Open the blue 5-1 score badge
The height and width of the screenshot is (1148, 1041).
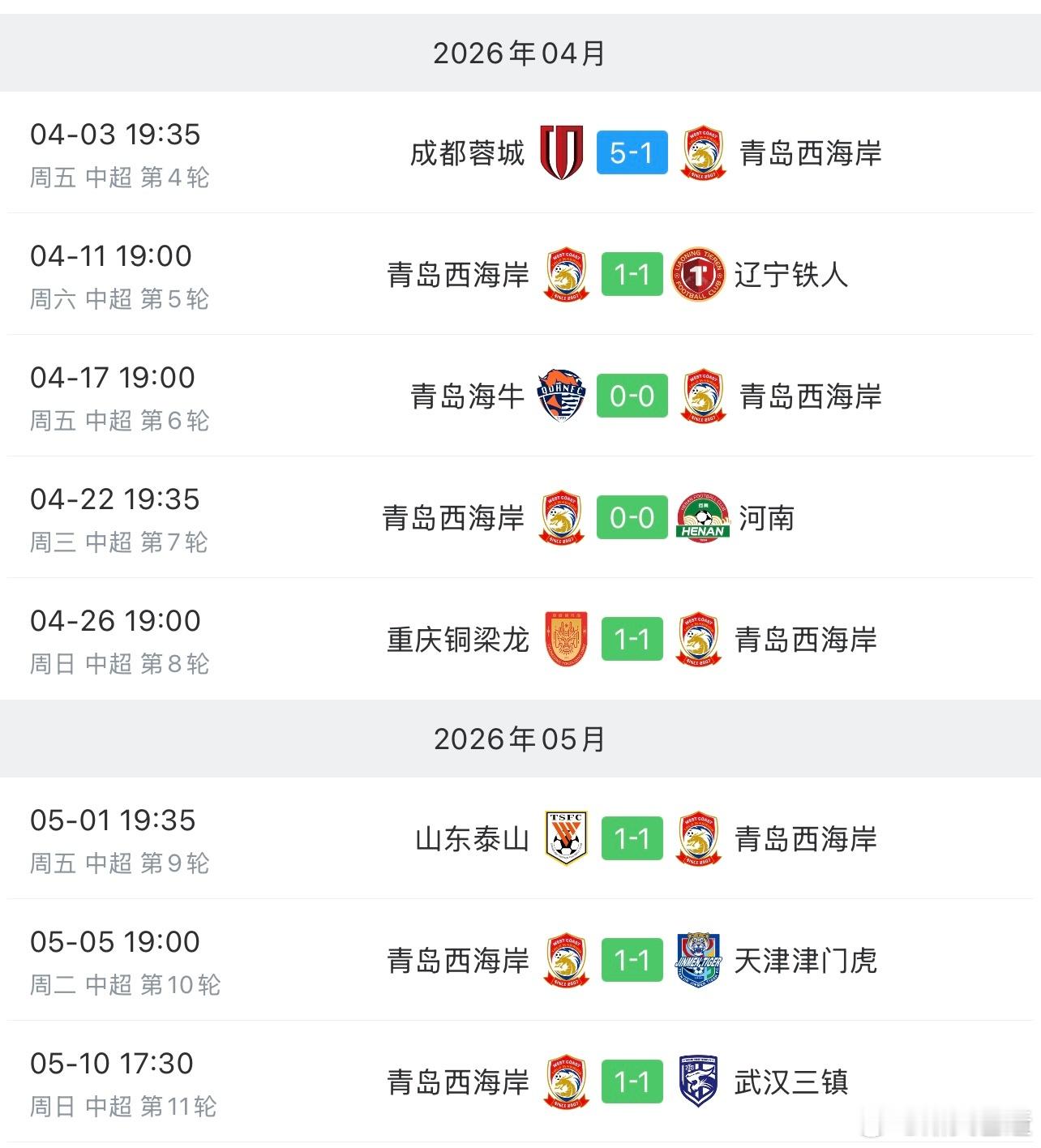tap(632, 152)
